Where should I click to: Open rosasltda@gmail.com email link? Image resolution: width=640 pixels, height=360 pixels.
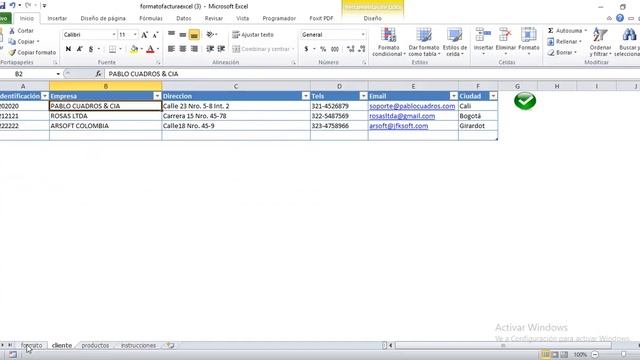point(402,116)
